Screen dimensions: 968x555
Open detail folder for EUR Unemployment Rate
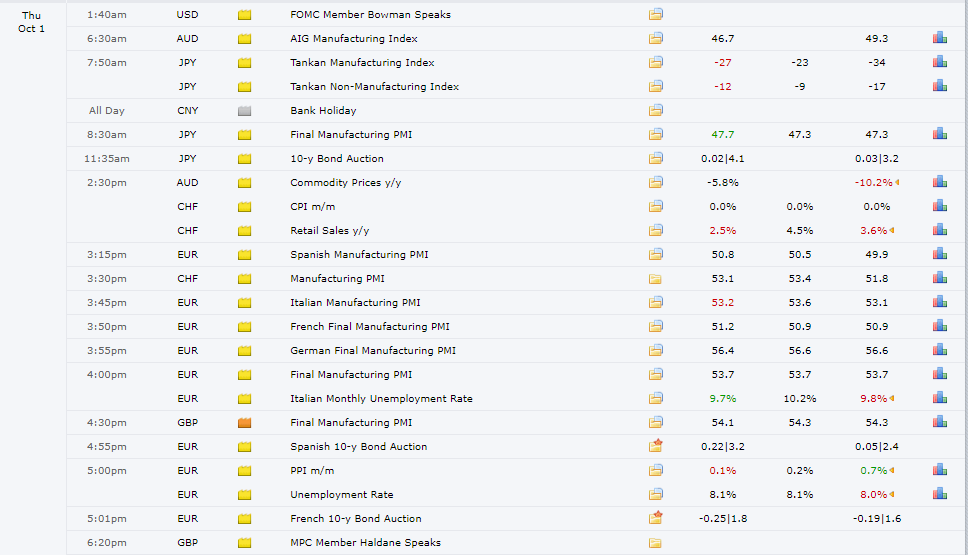[656, 494]
